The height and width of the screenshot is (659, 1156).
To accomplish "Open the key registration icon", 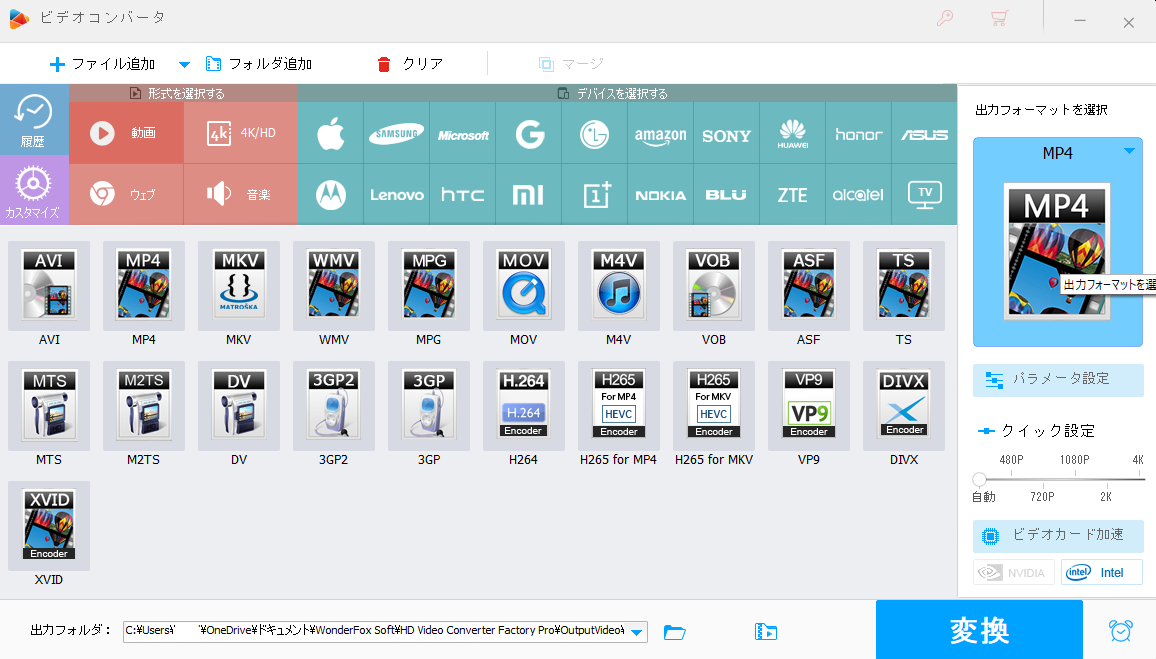I will (x=945, y=18).
